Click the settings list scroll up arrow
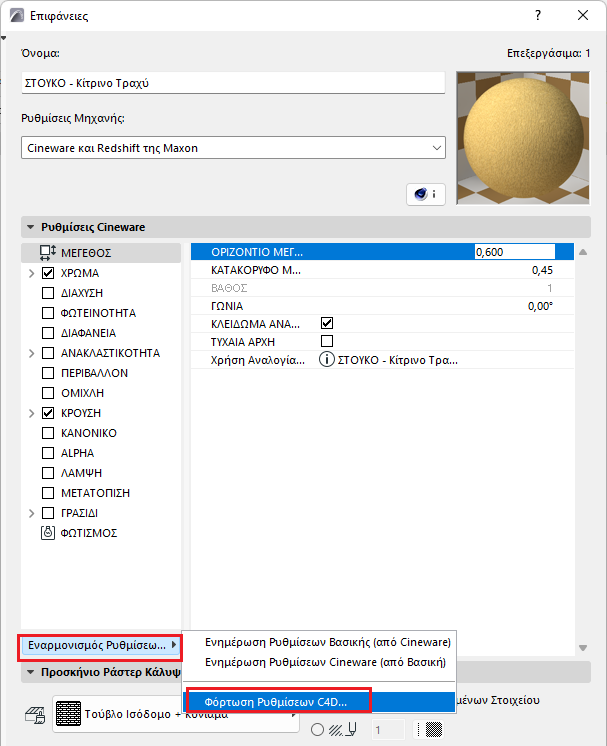Viewport: 607px width, 746px height. [583, 252]
